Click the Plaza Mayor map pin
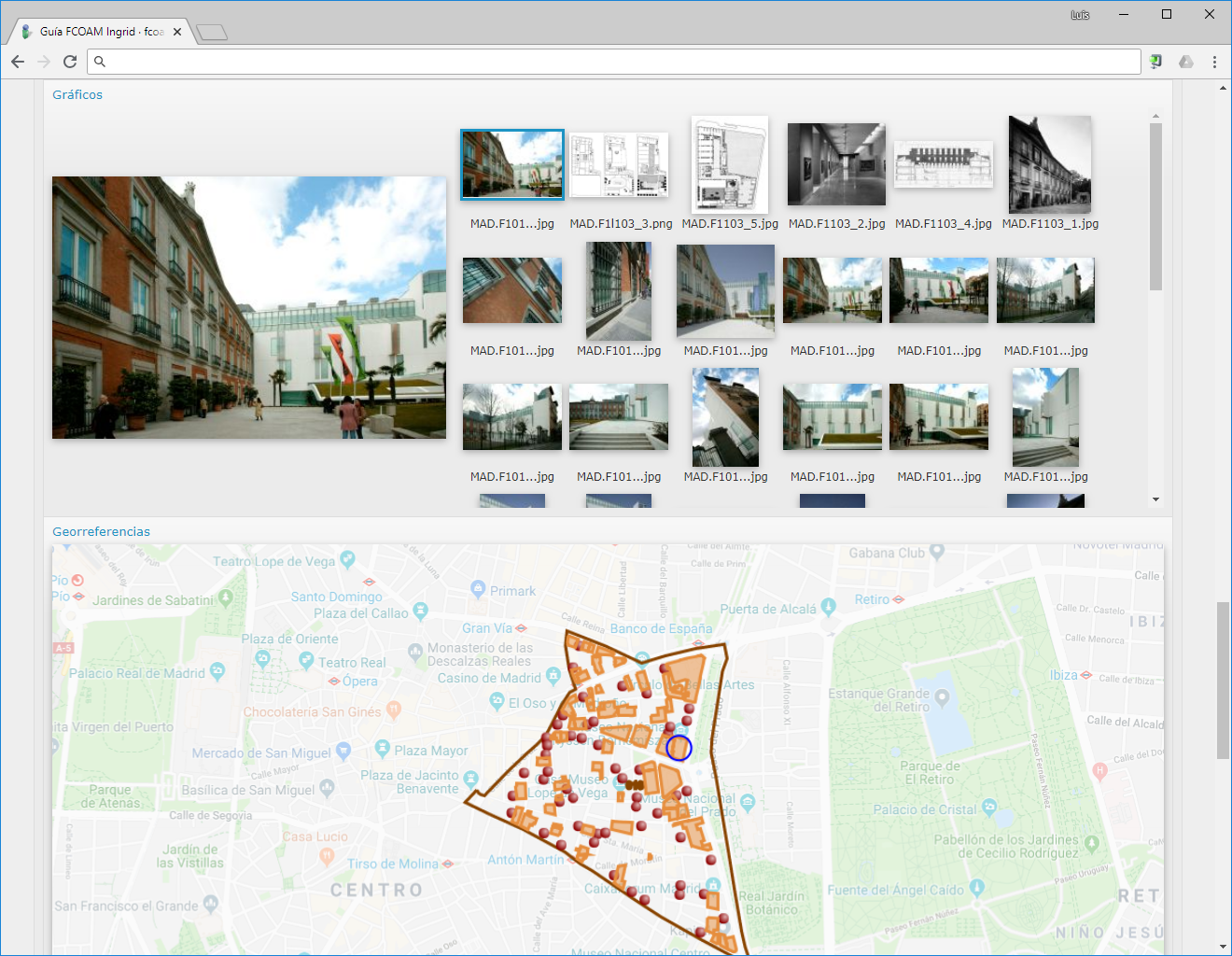Image resolution: width=1232 pixels, height=956 pixels. [x=382, y=748]
